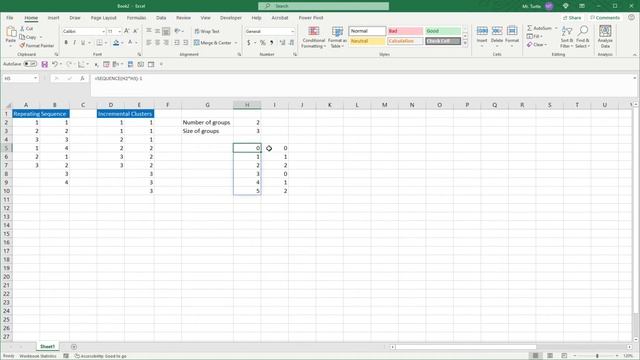640x360 pixels.
Task: Click Increase Decimal icon
Action: [282, 42]
